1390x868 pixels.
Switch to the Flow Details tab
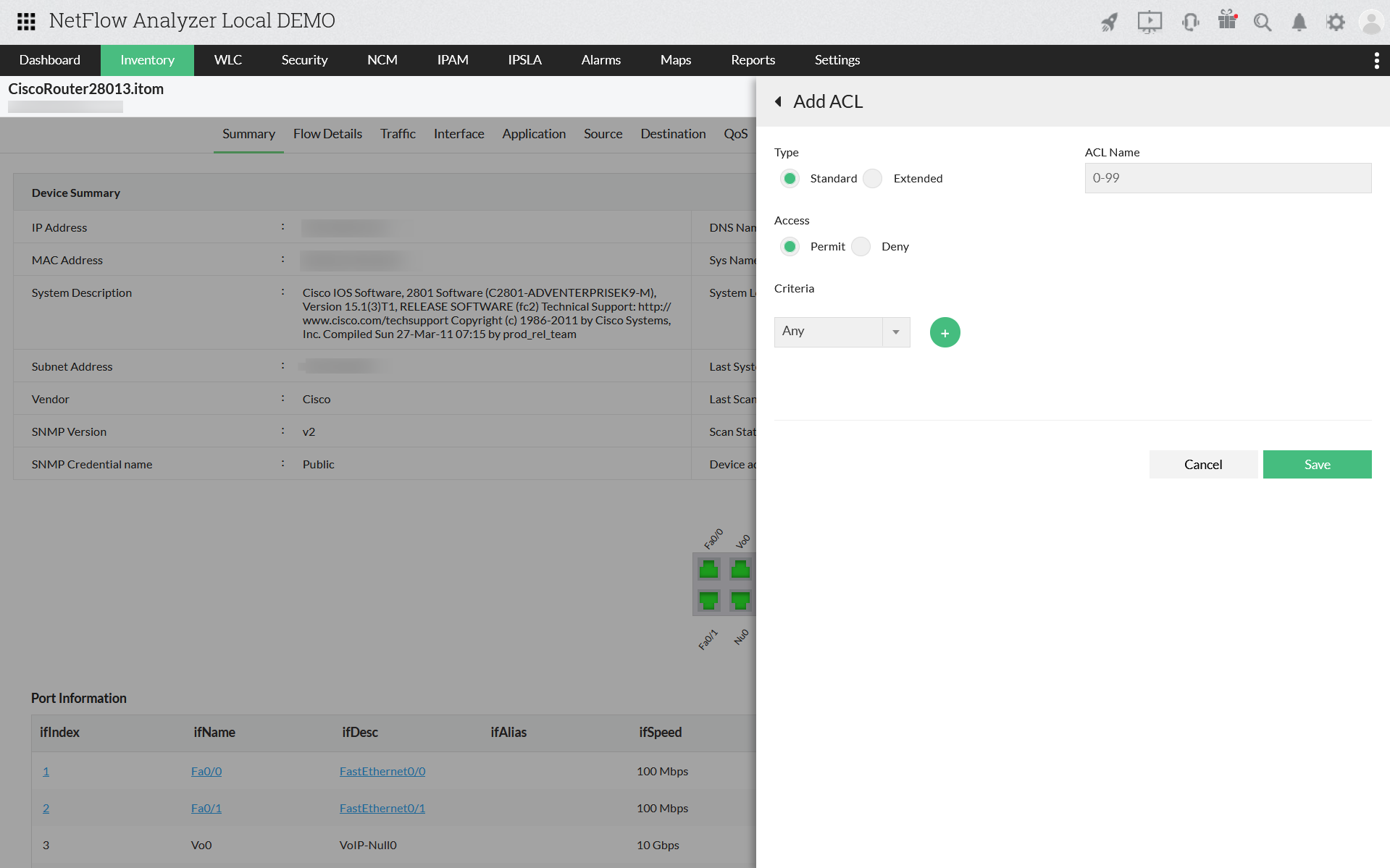(x=327, y=133)
